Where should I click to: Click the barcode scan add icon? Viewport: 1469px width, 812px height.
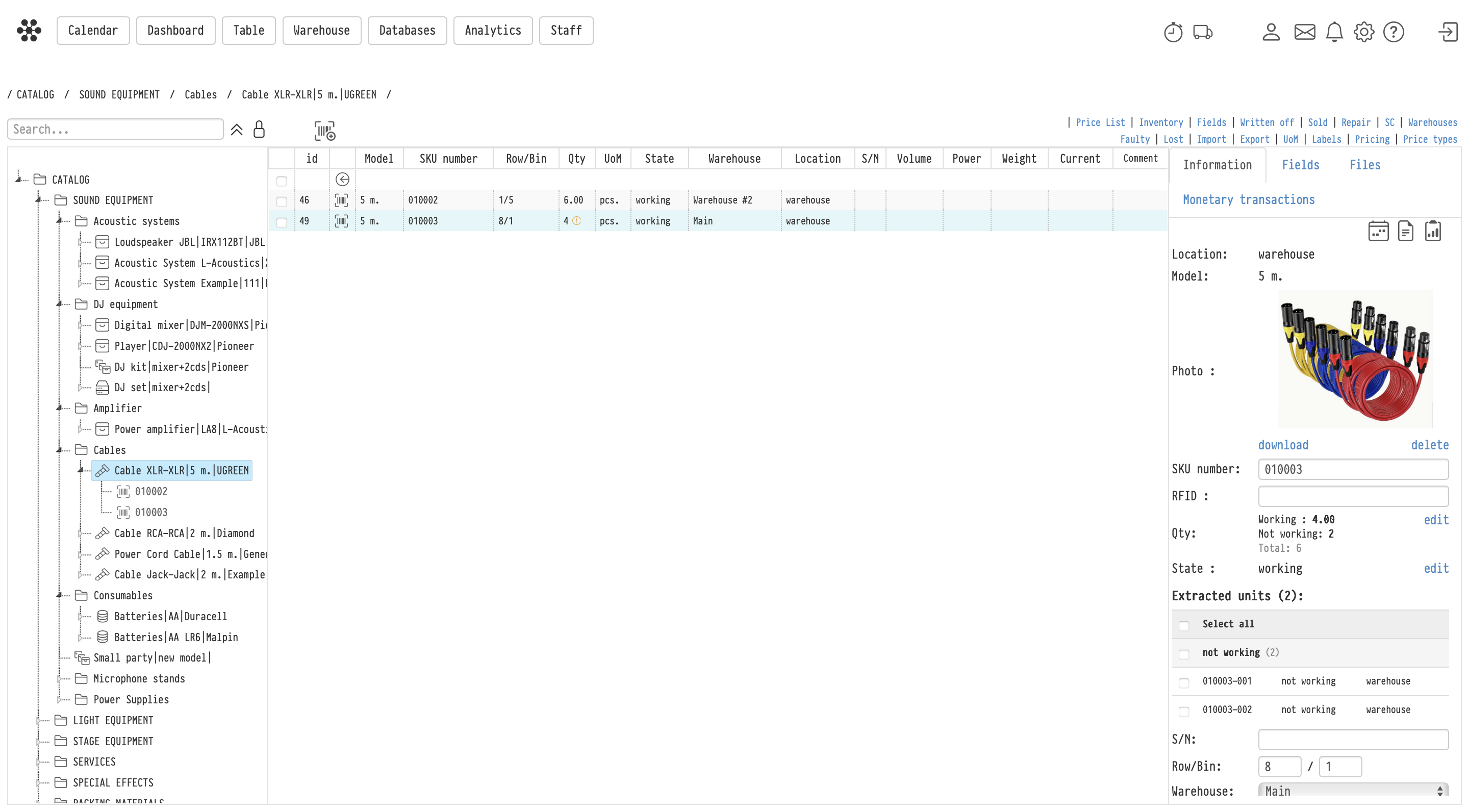click(x=324, y=131)
